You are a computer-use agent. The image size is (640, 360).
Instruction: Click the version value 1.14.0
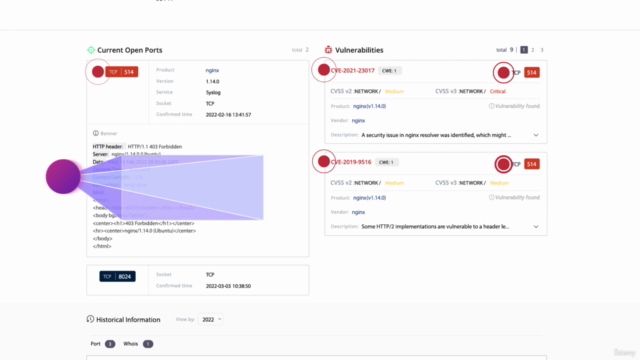point(212,81)
